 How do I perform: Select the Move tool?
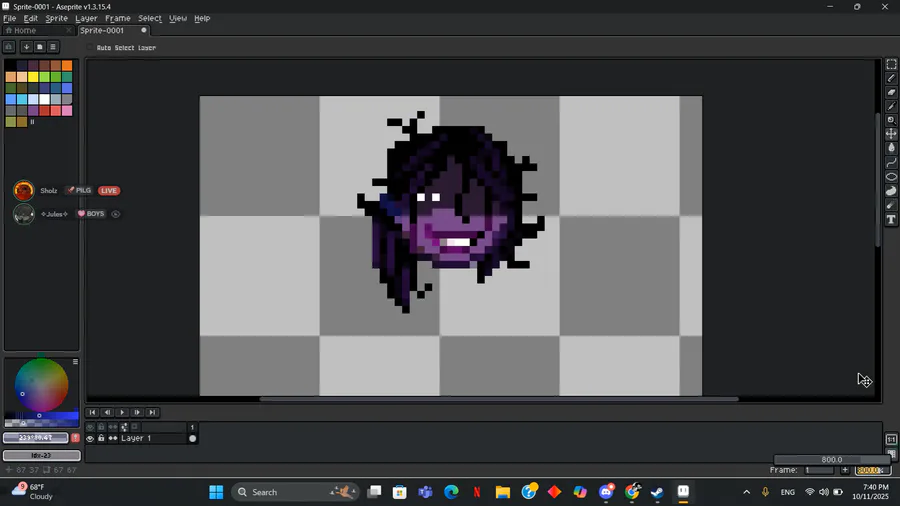(x=891, y=134)
